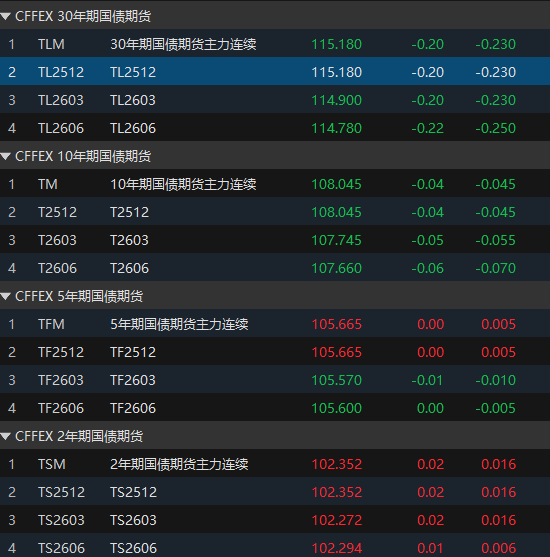Image resolution: width=550 pixels, height=557 pixels.
Task: Click price 107.660 of T2606
Action: (336, 268)
